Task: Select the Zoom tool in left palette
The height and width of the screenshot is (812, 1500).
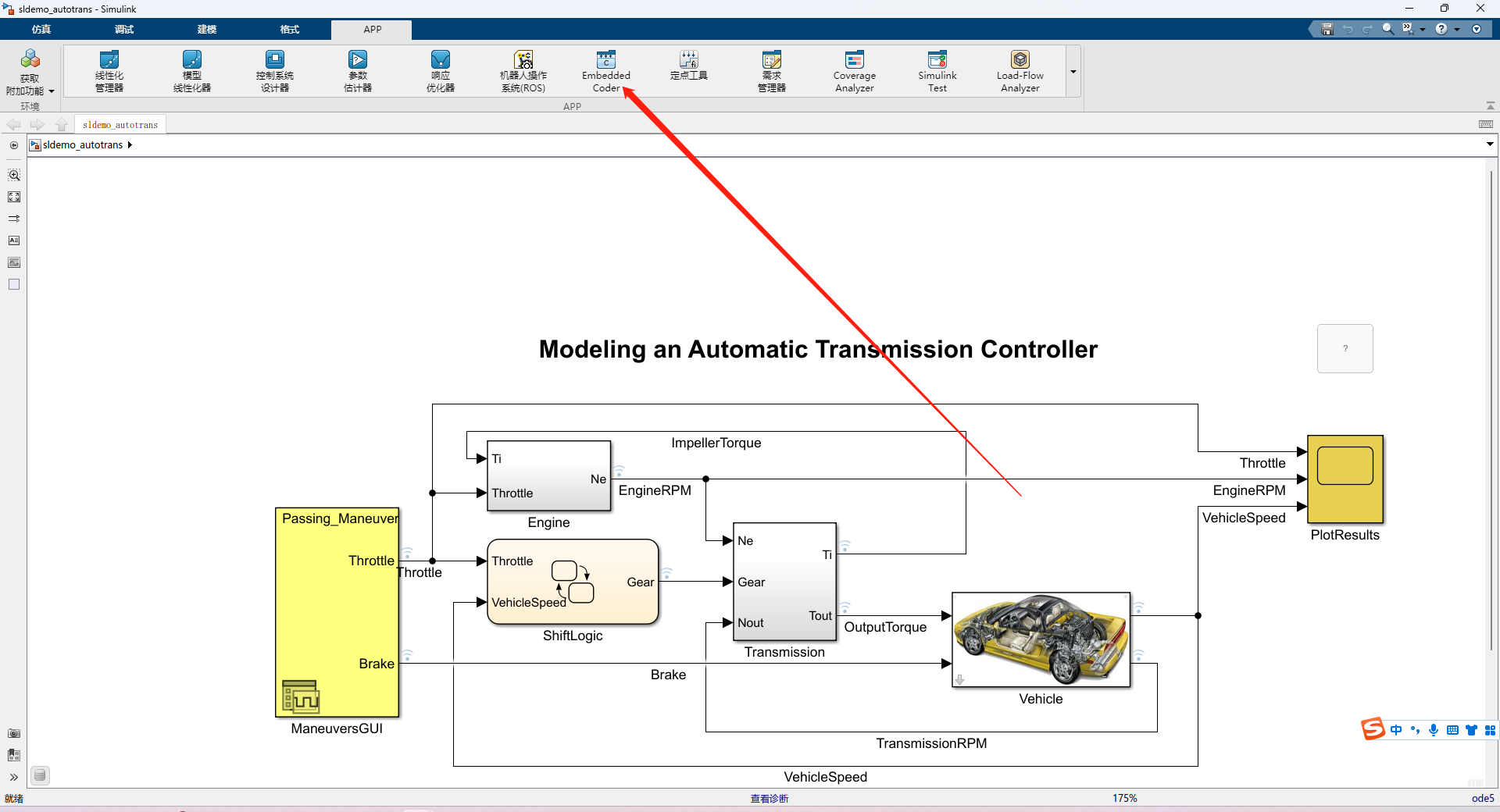Action: coord(14,175)
